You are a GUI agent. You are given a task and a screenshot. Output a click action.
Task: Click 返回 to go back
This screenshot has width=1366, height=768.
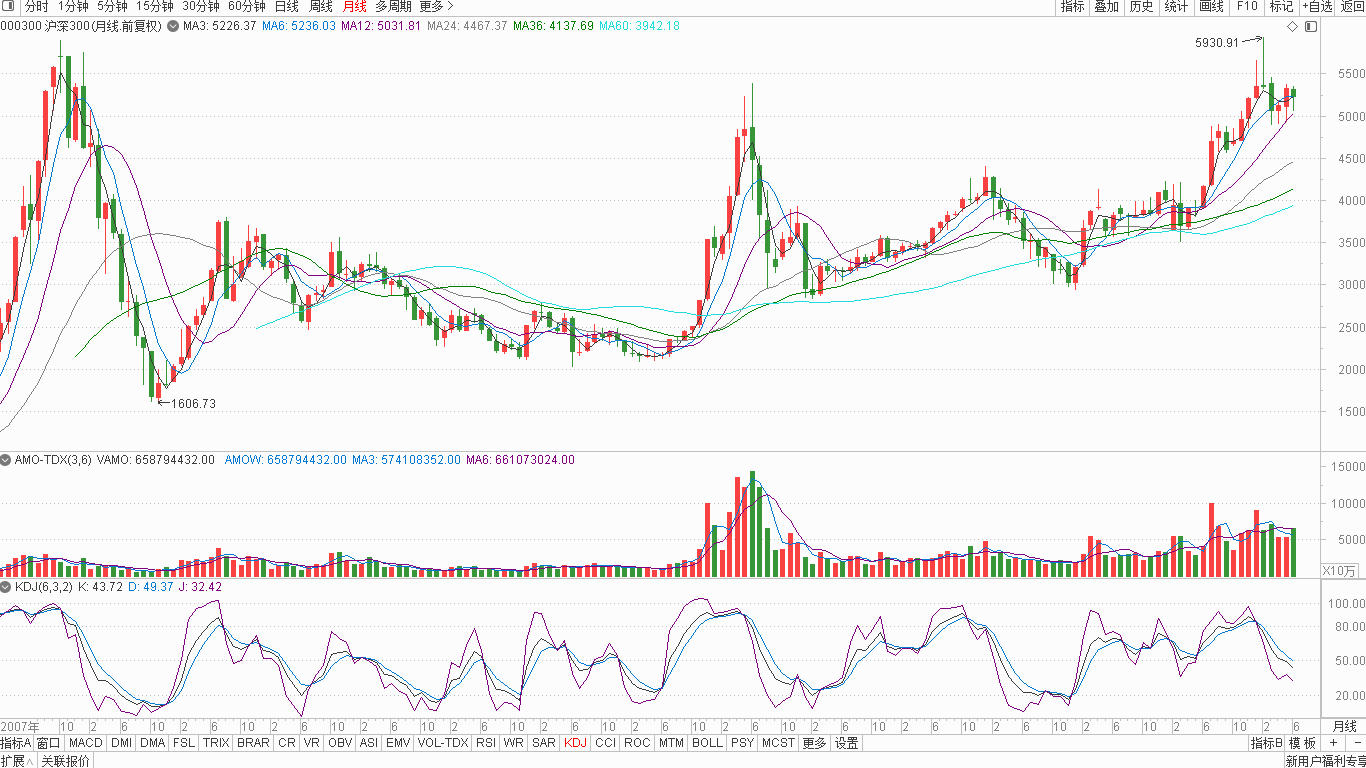pos(1352,6)
